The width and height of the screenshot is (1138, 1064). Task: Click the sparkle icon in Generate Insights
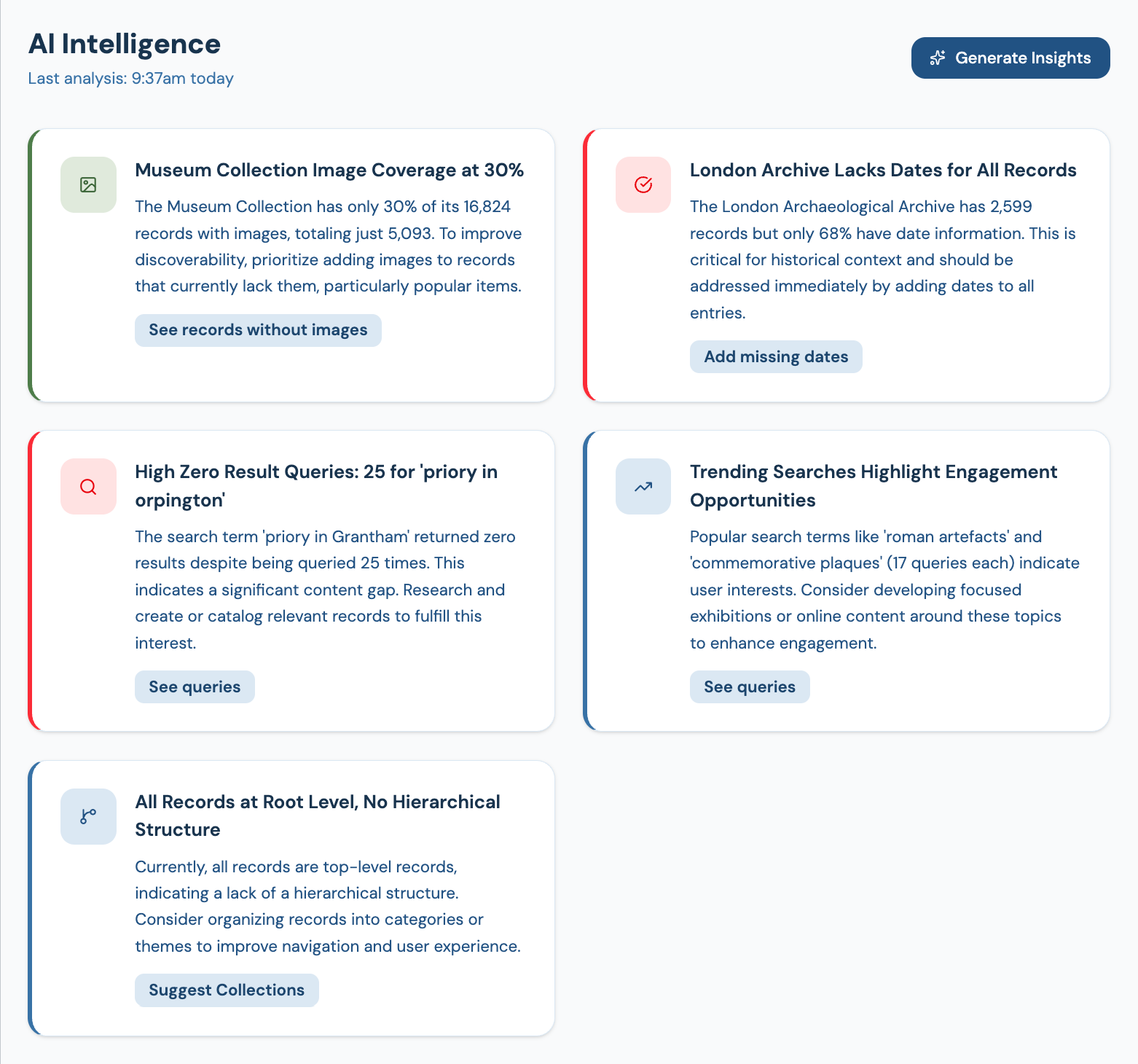point(938,58)
